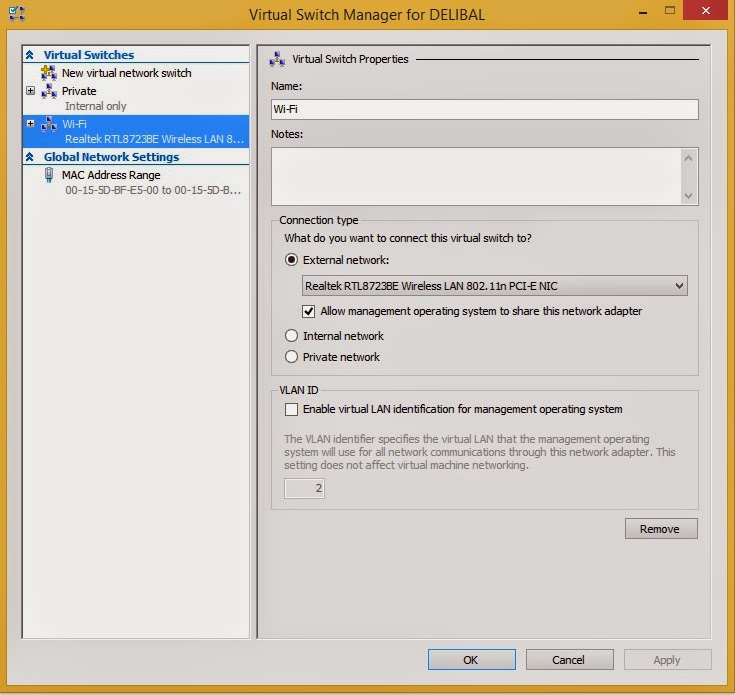Click the Private switch network icon
Screen dimensions: 735x695
click(48, 91)
